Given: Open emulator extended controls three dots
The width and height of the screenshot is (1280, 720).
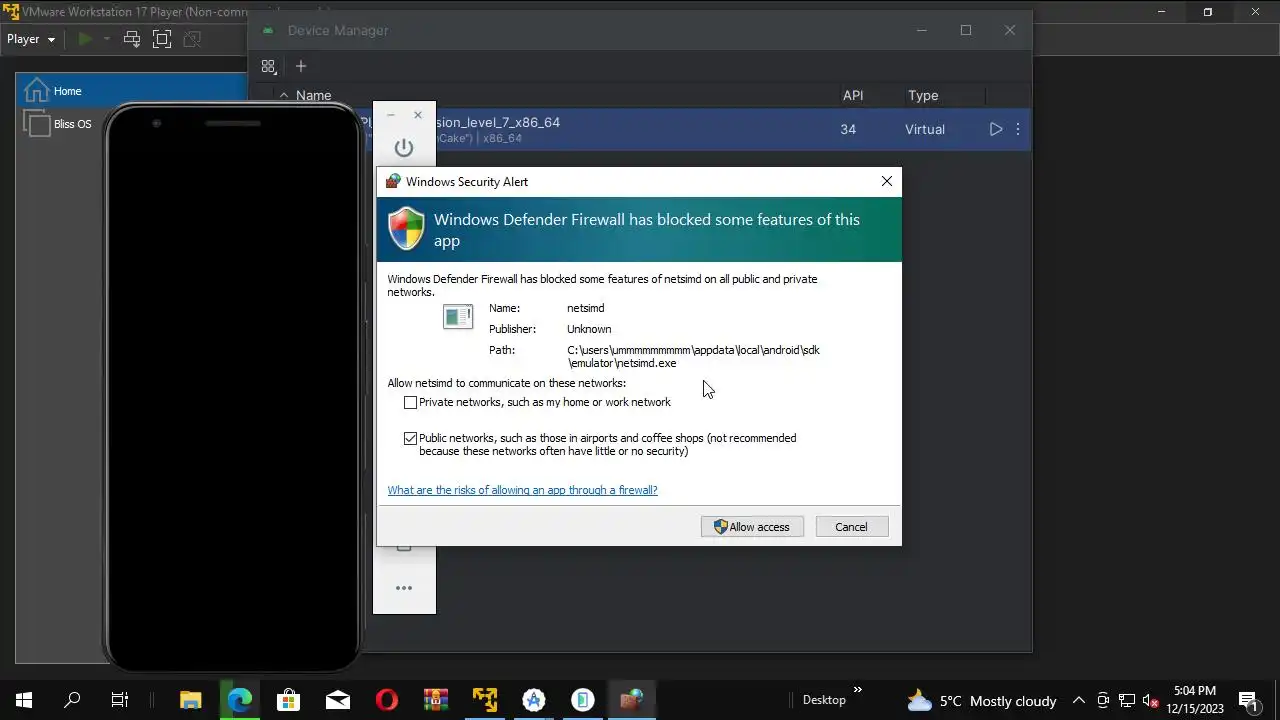Looking at the screenshot, I should coord(404,588).
